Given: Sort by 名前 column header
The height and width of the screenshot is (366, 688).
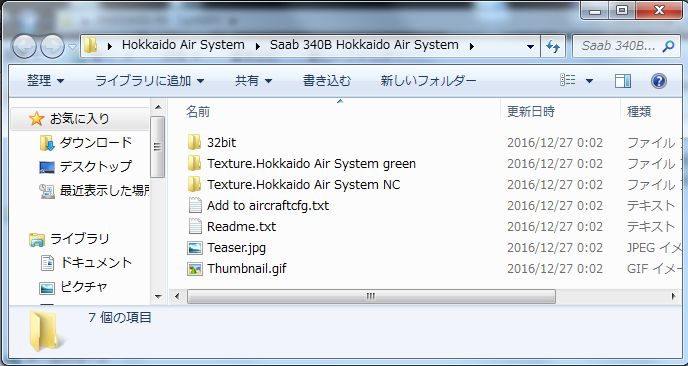Looking at the screenshot, I should 197,111.
